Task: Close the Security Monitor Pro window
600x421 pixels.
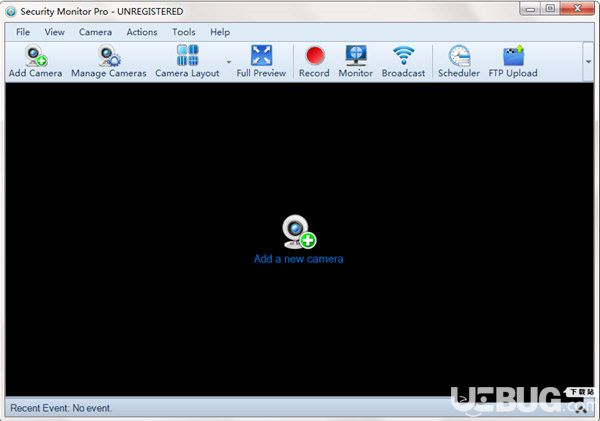Action: 577,8
